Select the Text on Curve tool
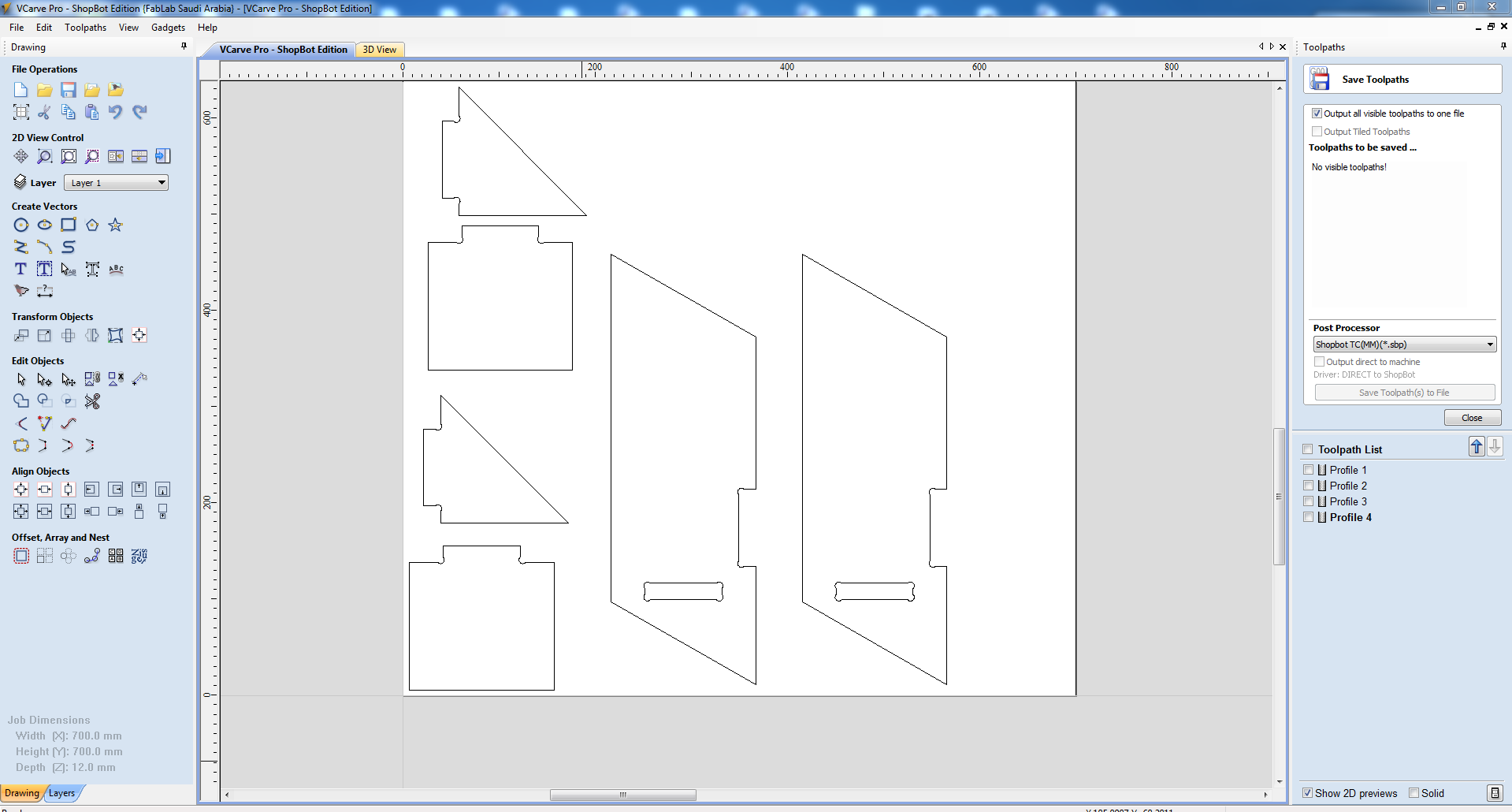1512x812 pixels. (x=116, y=270)
